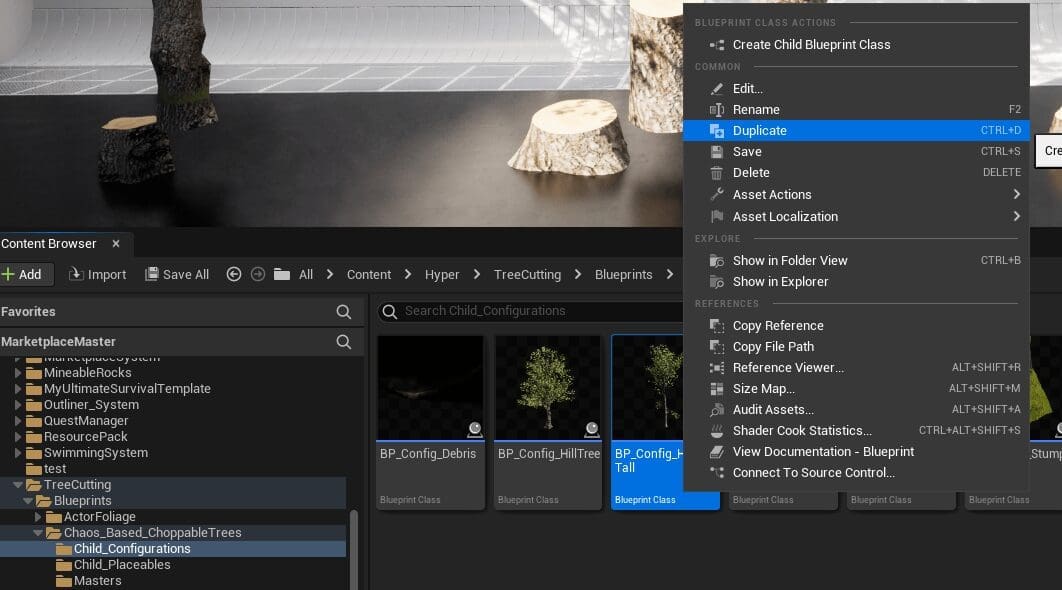Collapse the TreeCutting folder in the tree
1062x590 pixels.
coord(18,485)
